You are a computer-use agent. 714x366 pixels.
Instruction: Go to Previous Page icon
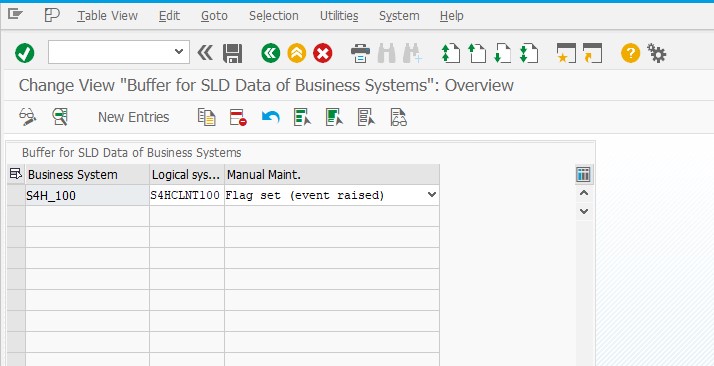click(477, 53)
